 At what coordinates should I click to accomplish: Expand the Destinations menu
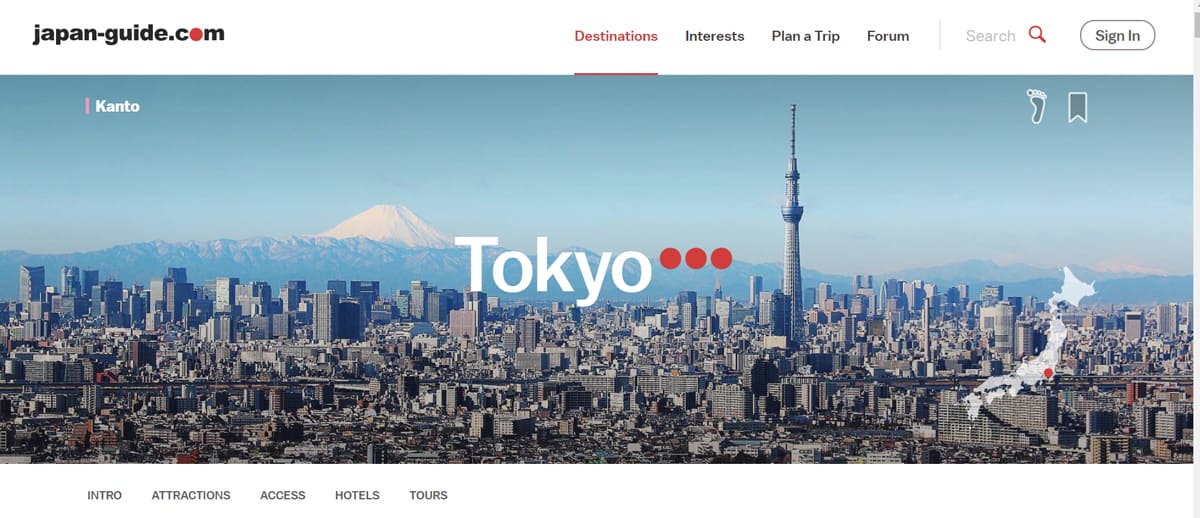coord(616,36)
